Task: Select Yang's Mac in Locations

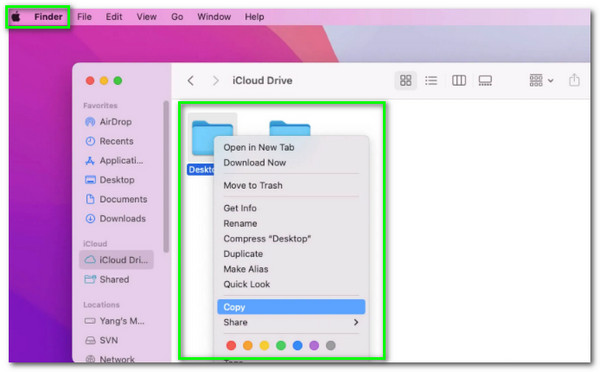Action: click(114, 321)
